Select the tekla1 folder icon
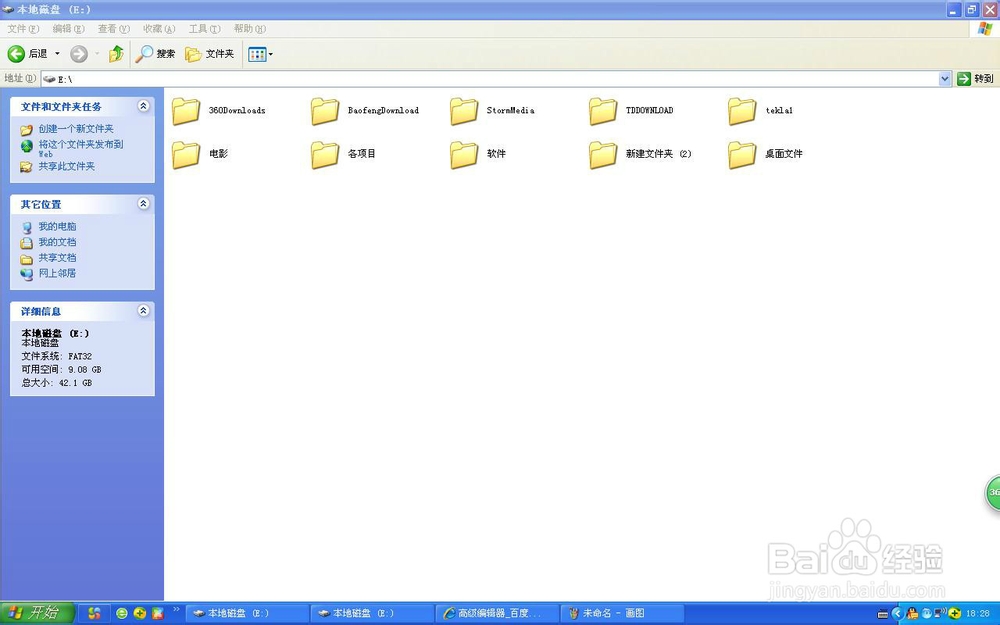1000x625 pixels. click(x=742, y=110)
